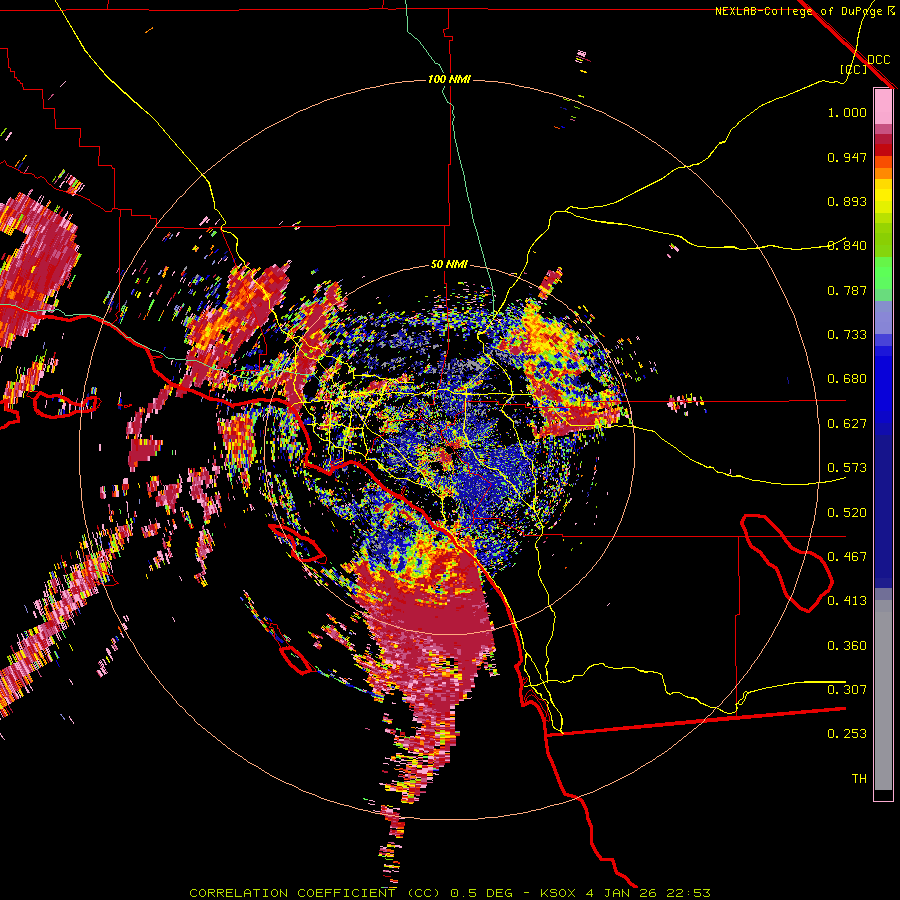
Task: Click the 0.573 legend value
Action: (x=847, y=468)
